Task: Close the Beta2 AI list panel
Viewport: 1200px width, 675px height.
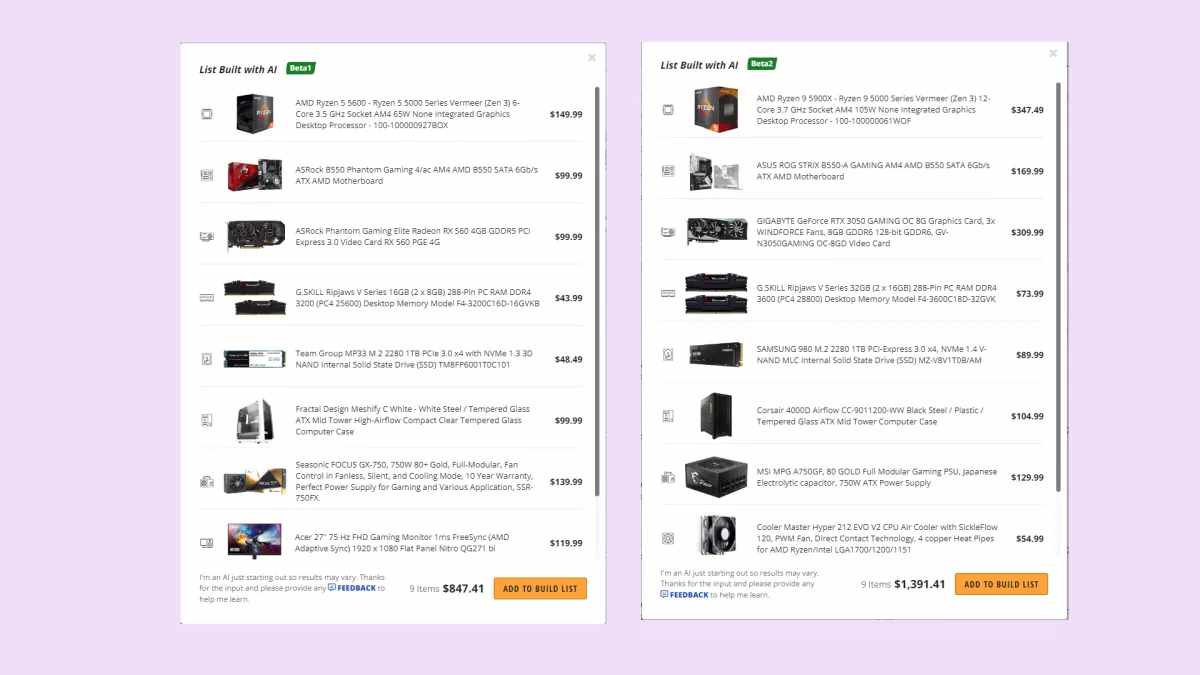Action: pos(1053,53)
